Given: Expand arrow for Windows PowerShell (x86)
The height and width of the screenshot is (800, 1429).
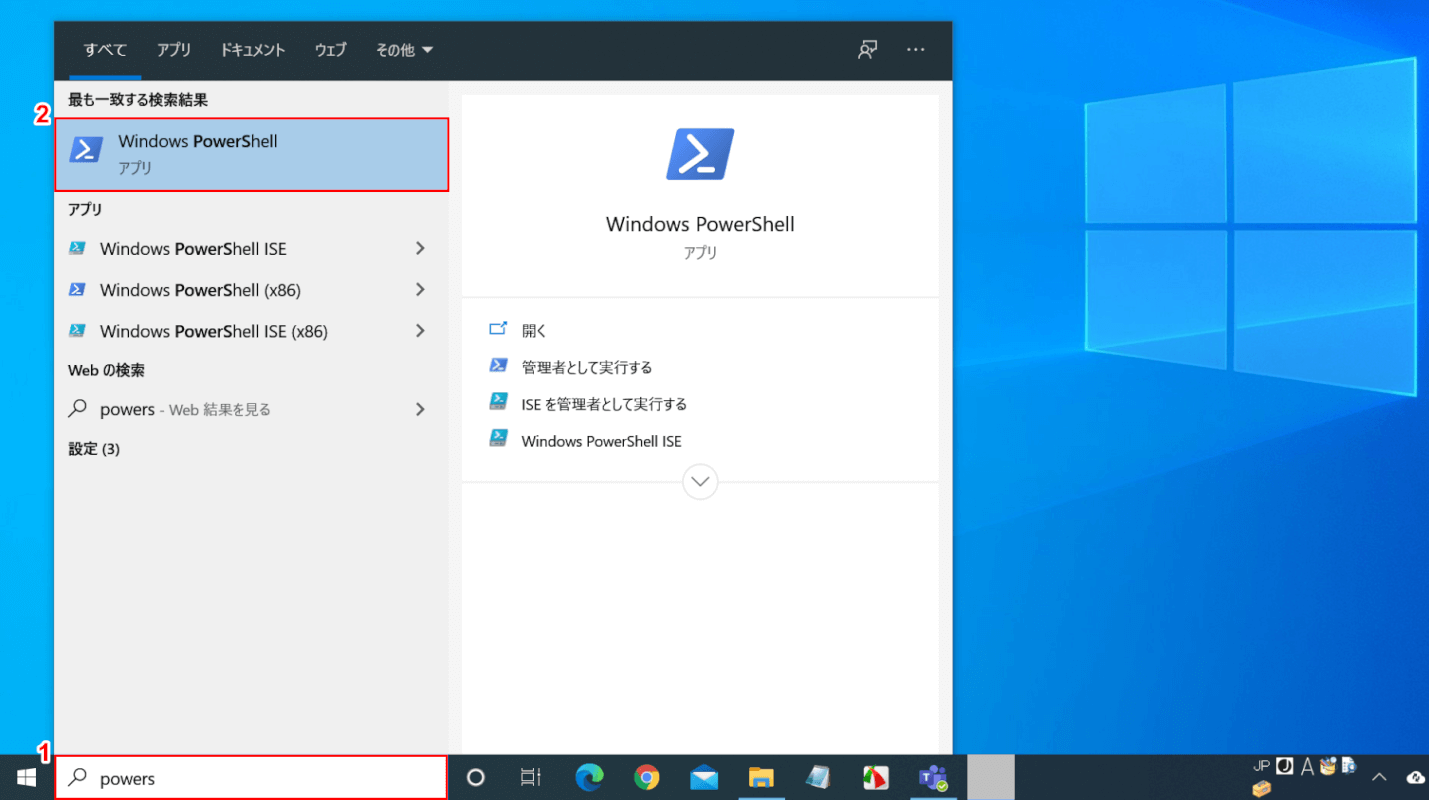Looking at the screenshot, I should pyautogui.click(x=420, y=289).
